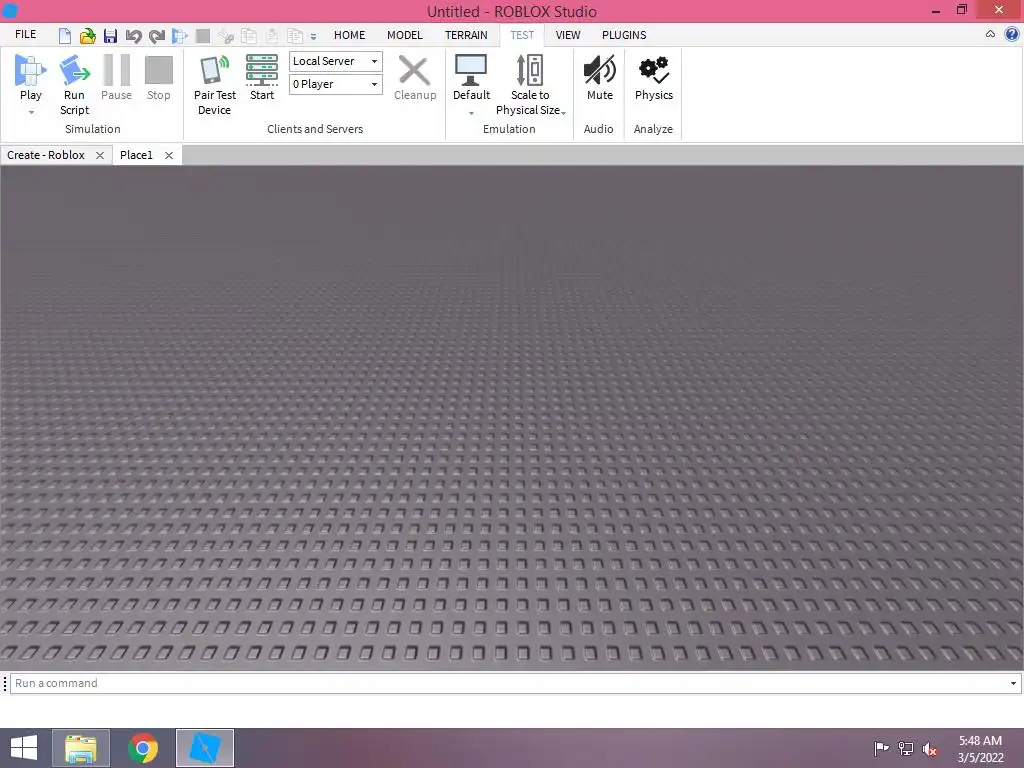
Task: Collapse the ribbon with the caret icon
Action: [990, 35]
